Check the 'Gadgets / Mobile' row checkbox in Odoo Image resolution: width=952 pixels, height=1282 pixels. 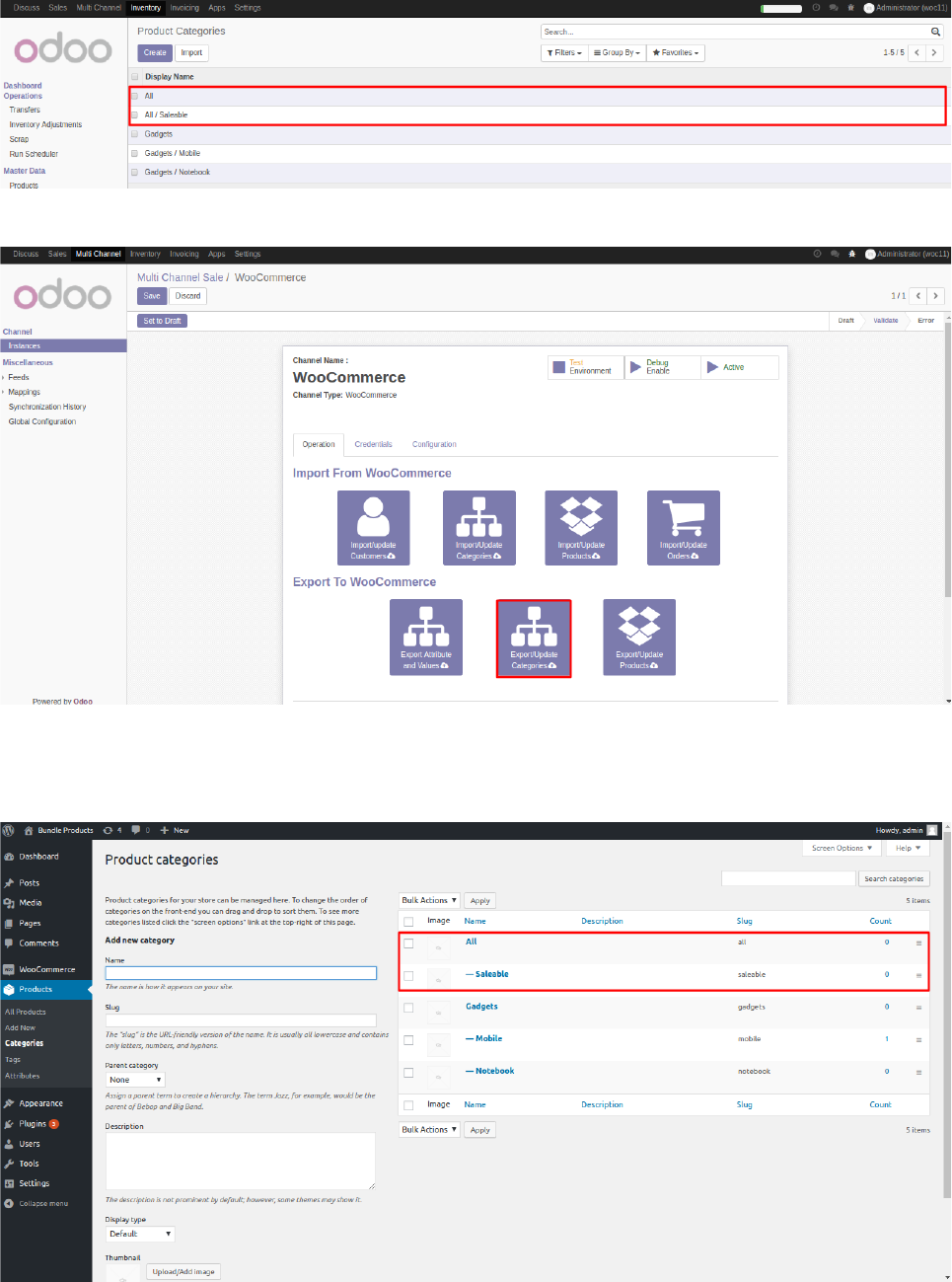click(135, 153)
